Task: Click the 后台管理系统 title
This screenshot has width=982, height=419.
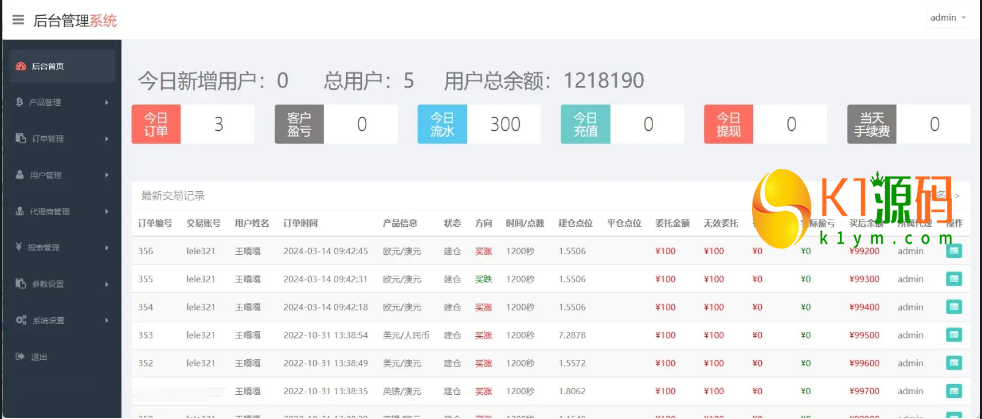Action: coord(75,20)
